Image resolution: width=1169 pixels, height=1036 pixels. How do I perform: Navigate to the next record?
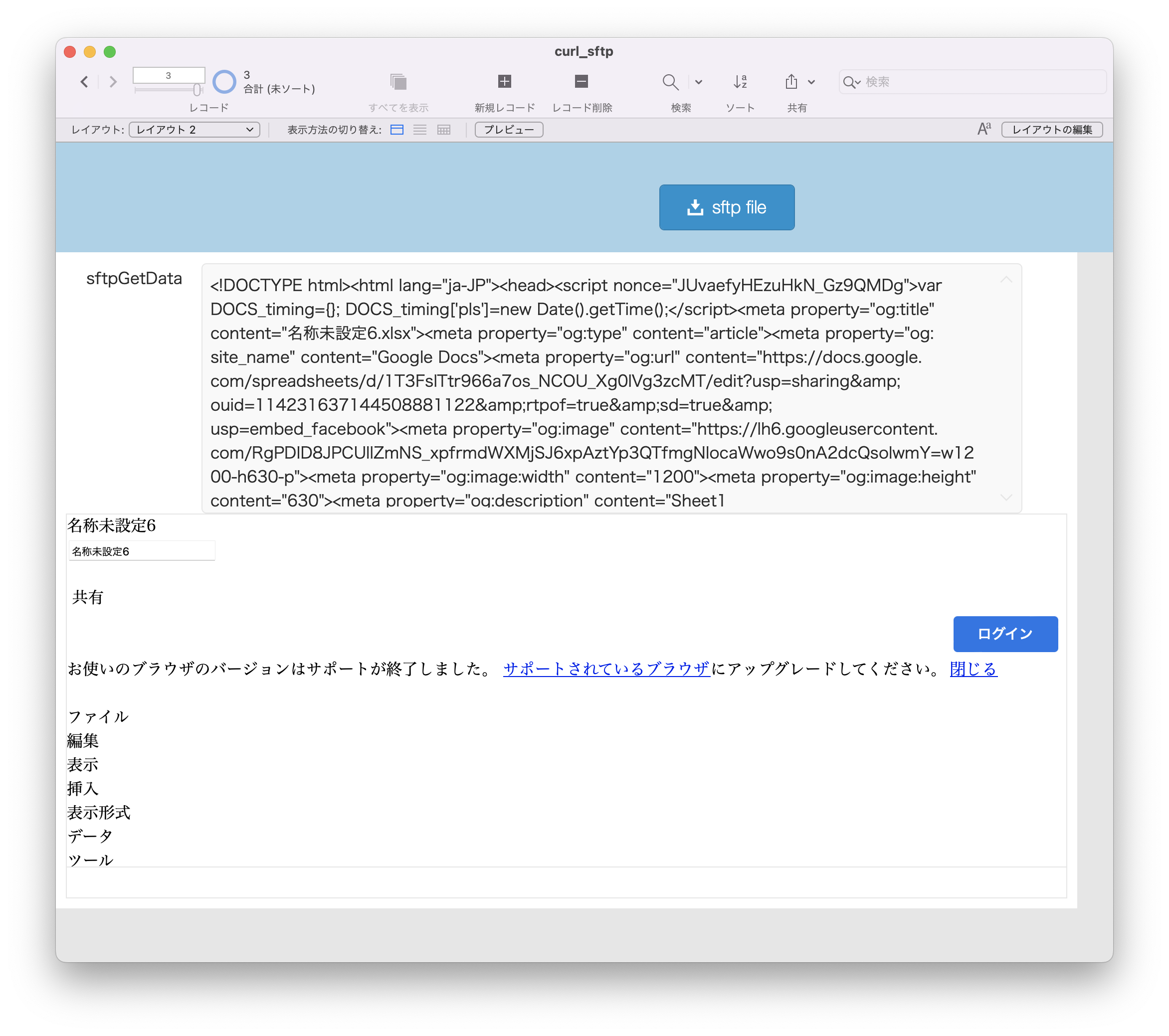(x=112, y=82)
